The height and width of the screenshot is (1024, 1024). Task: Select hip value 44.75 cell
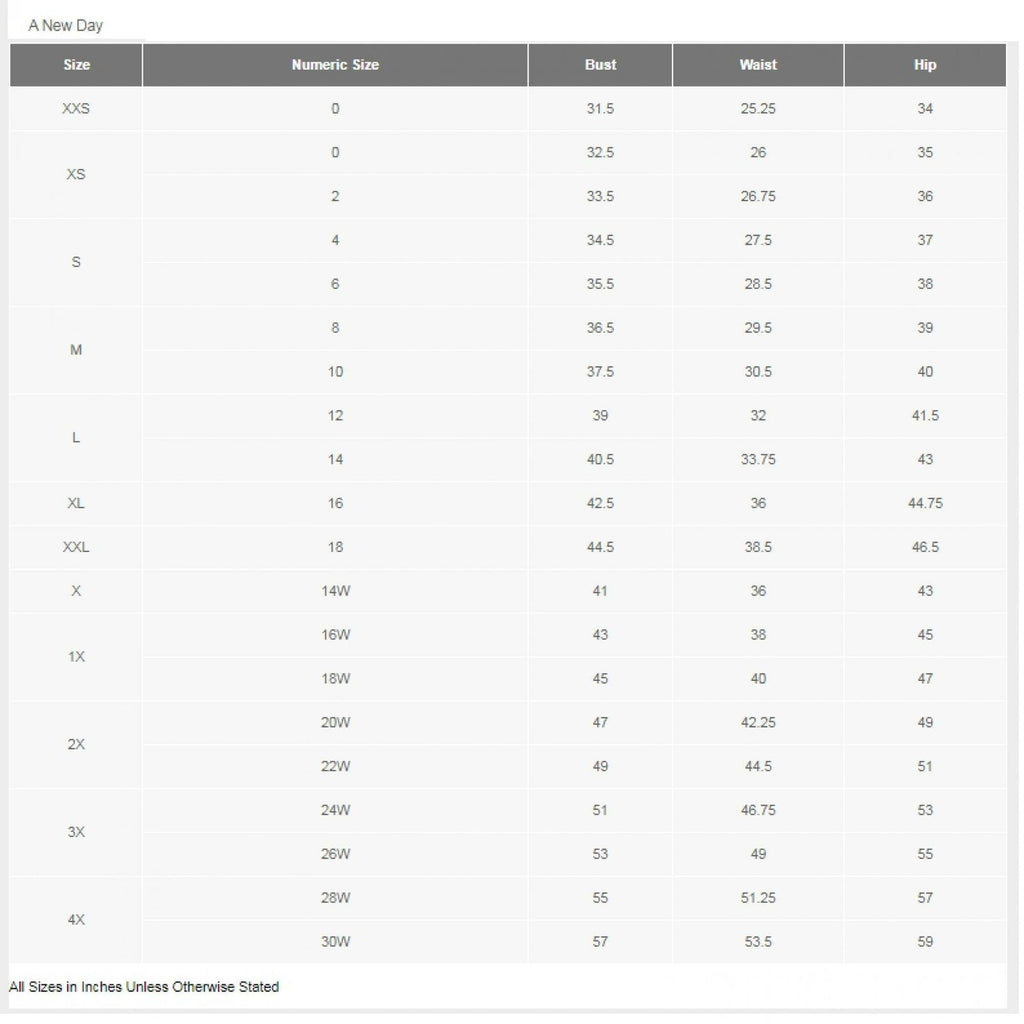[925, 503]
